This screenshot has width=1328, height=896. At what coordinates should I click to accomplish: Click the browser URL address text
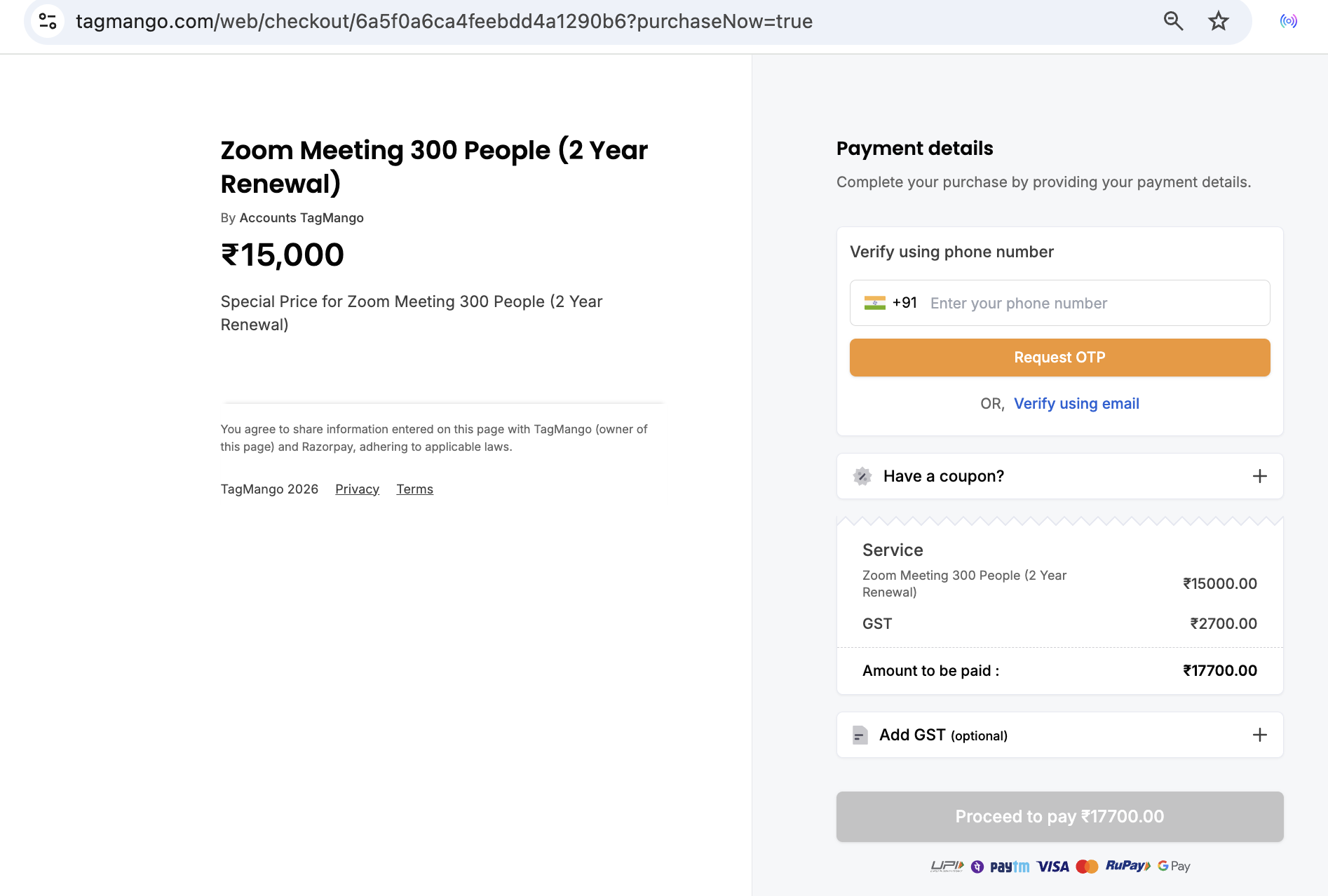coord(445,21)
